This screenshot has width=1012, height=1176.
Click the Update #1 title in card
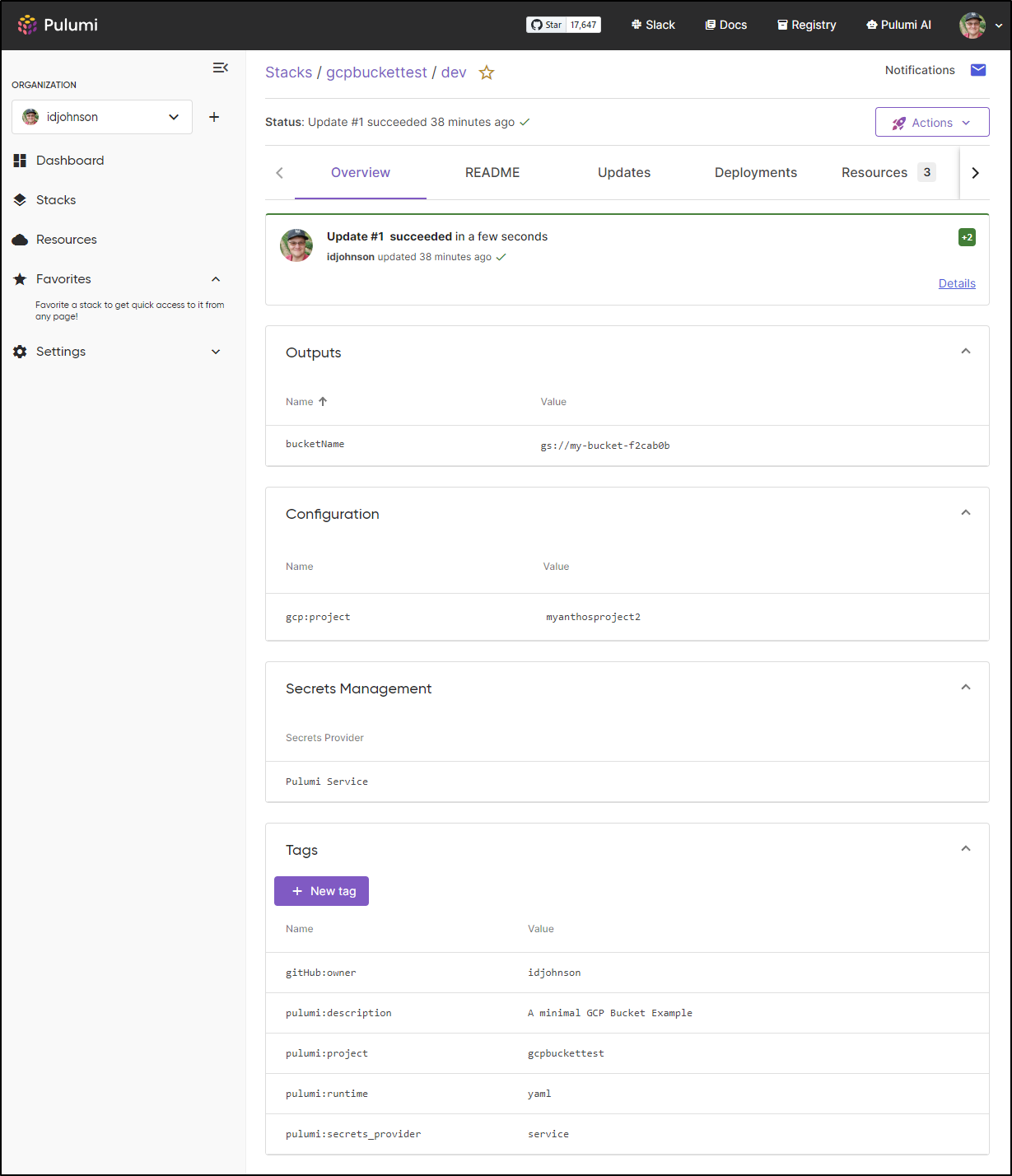355,236
